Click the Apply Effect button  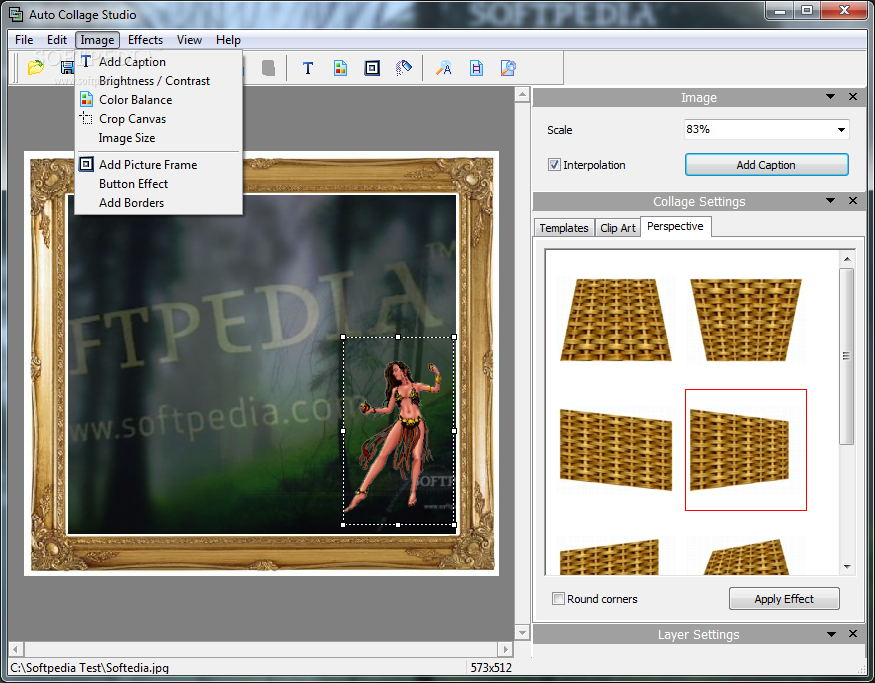pyautogui.click(x=783, y=599)
